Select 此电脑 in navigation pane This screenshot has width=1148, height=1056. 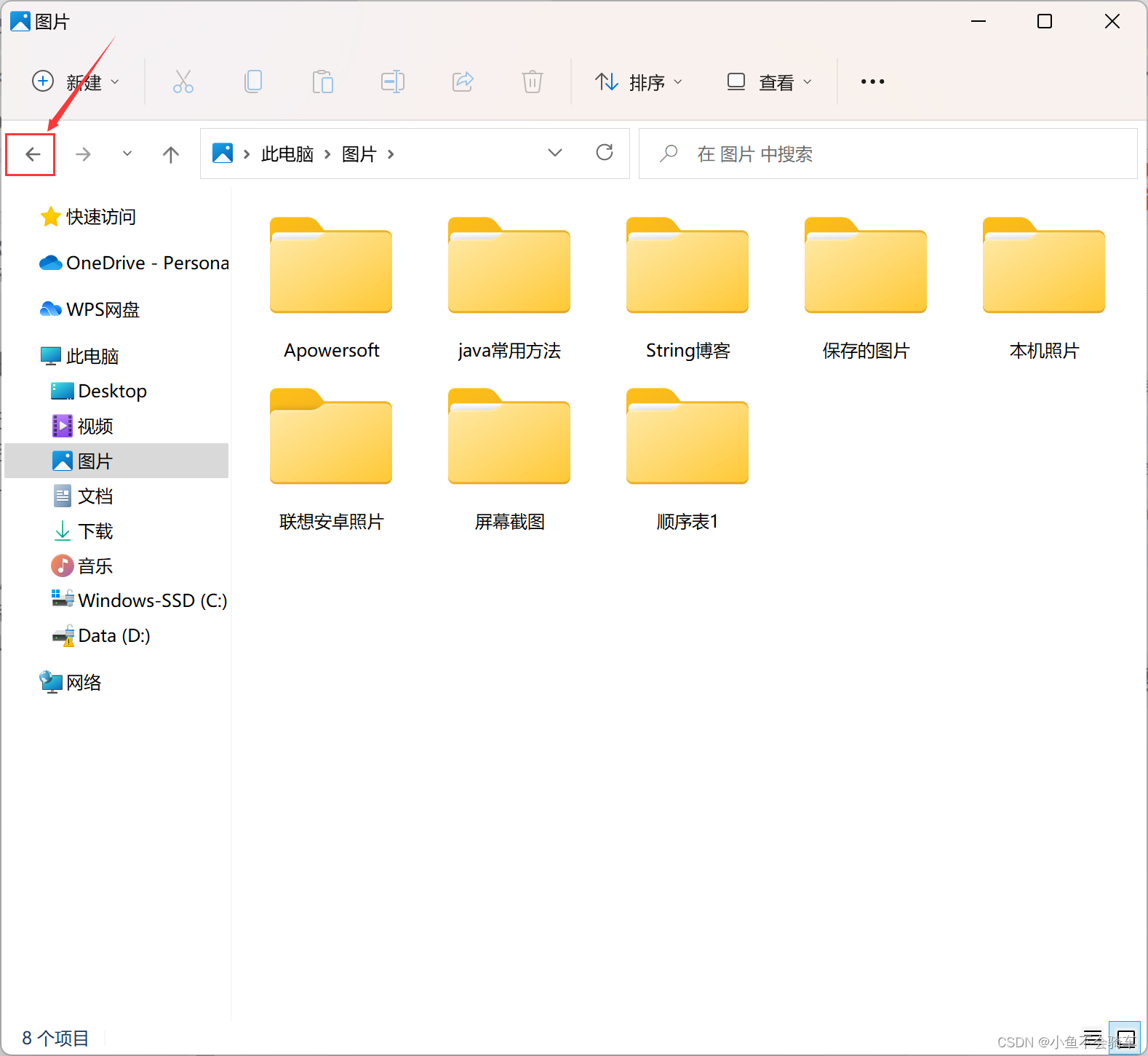[92, 356]
